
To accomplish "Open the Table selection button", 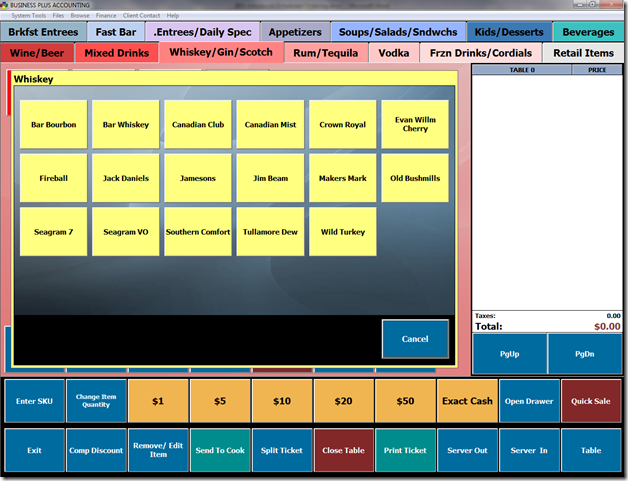I will coord(591,450).
